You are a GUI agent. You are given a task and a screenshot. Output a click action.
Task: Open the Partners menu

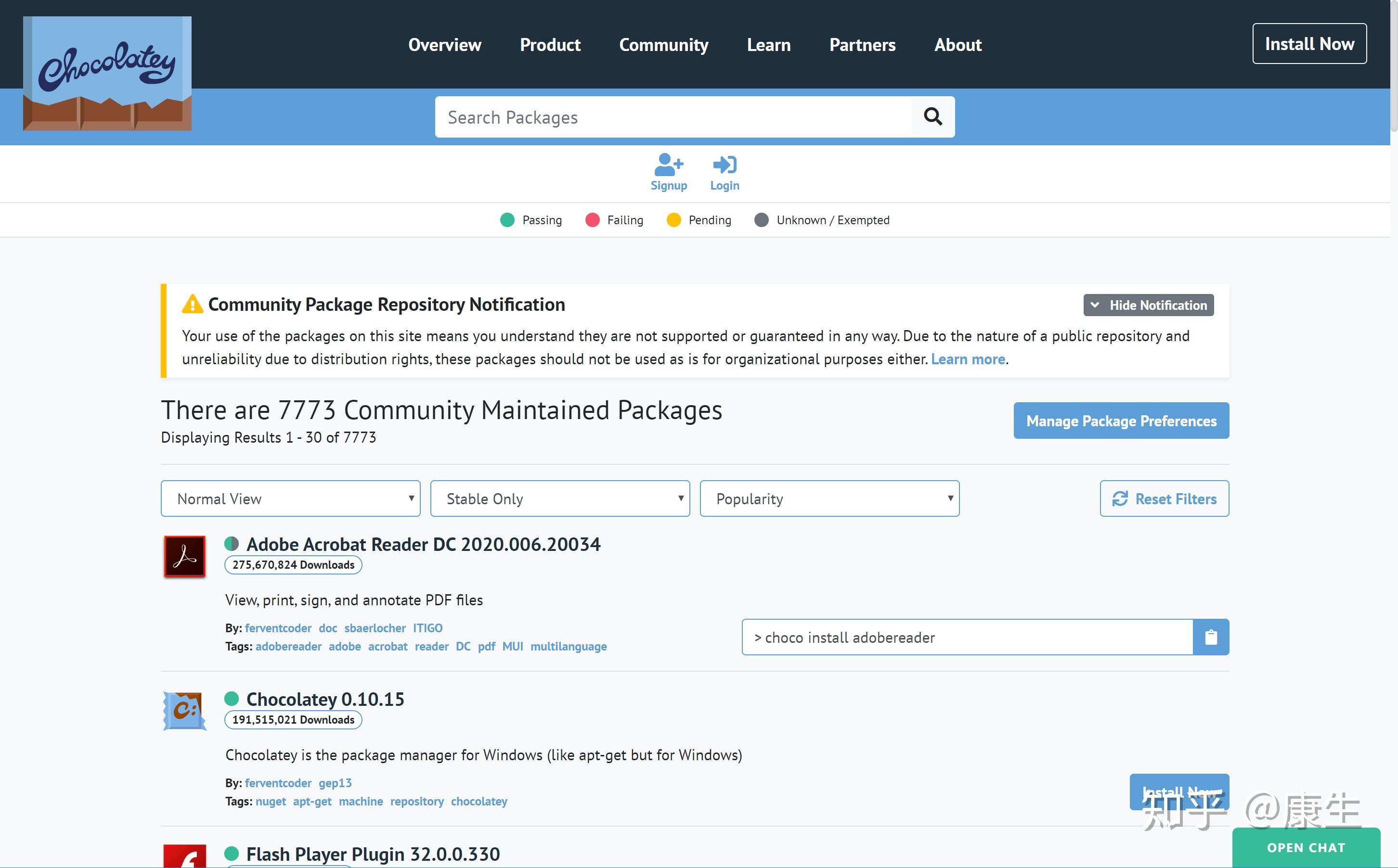click(862, 45)
